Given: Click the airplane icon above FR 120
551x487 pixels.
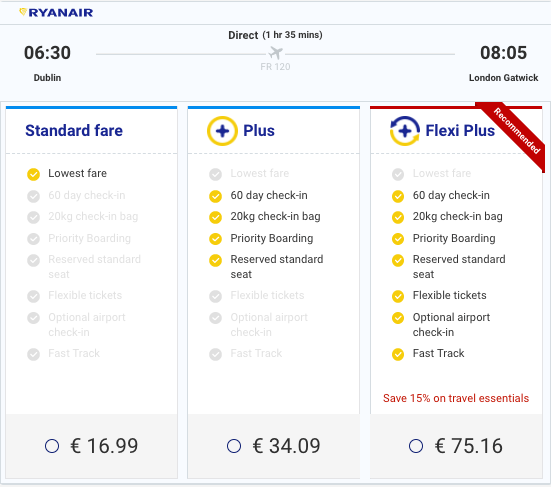Looking at the screenshot, I should click(x=276, y=53).
